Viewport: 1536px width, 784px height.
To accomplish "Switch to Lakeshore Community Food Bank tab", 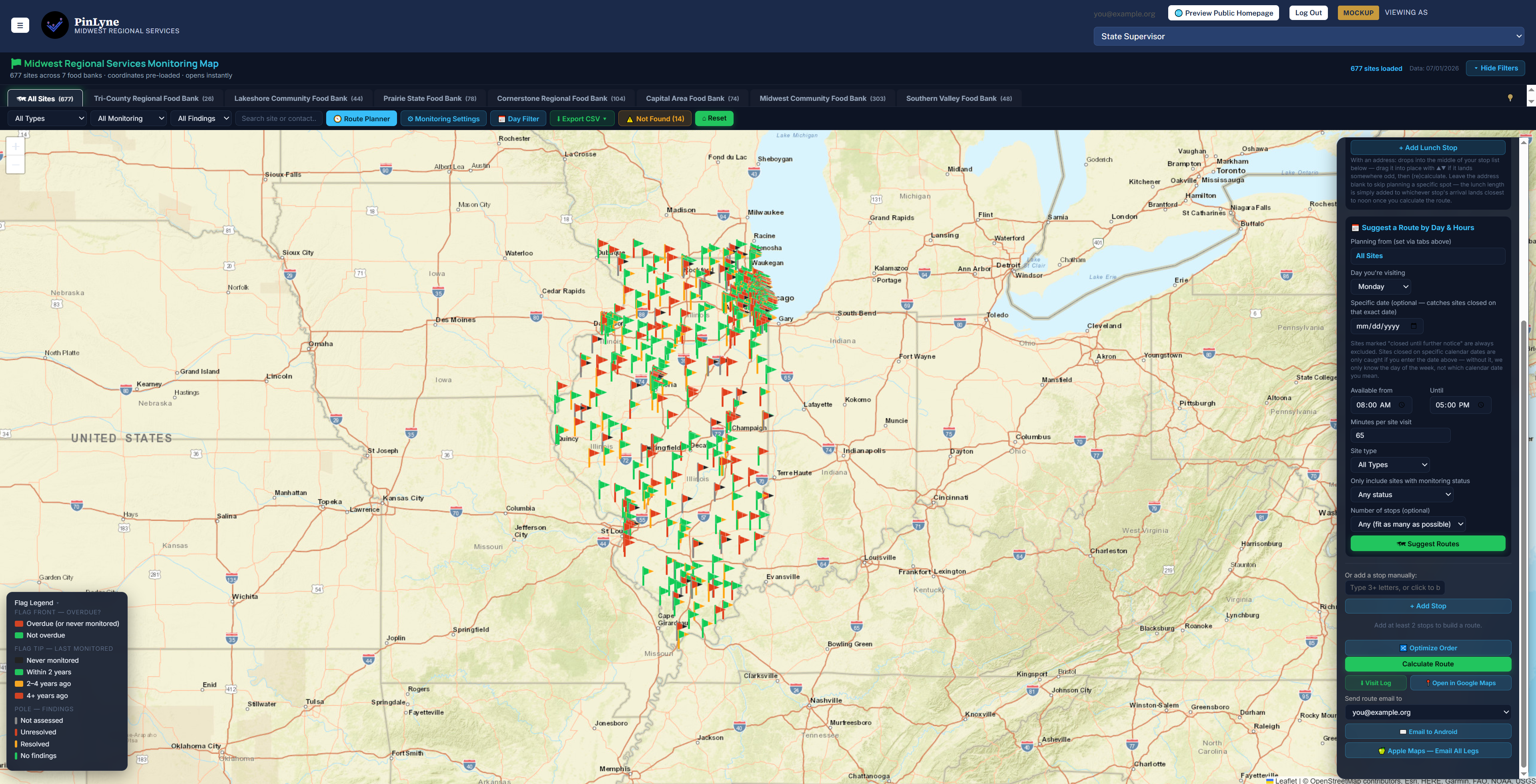I will [x=298, y=98].
